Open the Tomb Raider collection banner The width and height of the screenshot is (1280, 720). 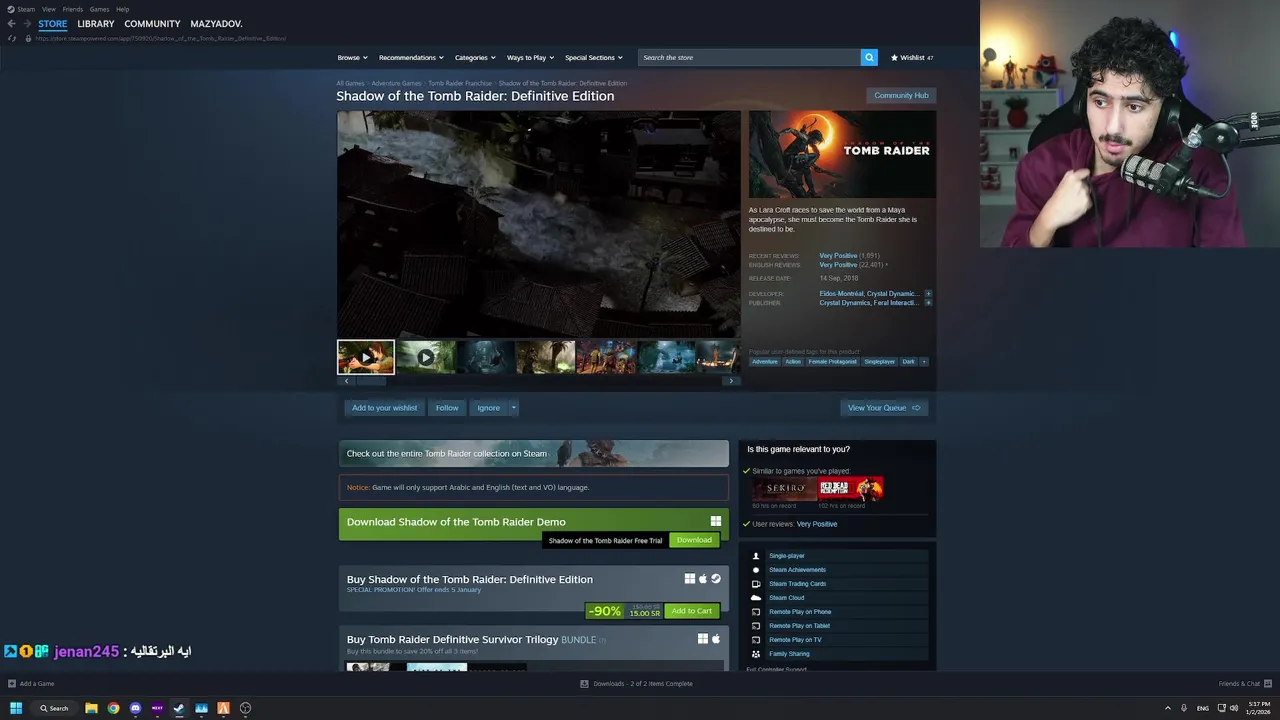click(x=534, y=454)
